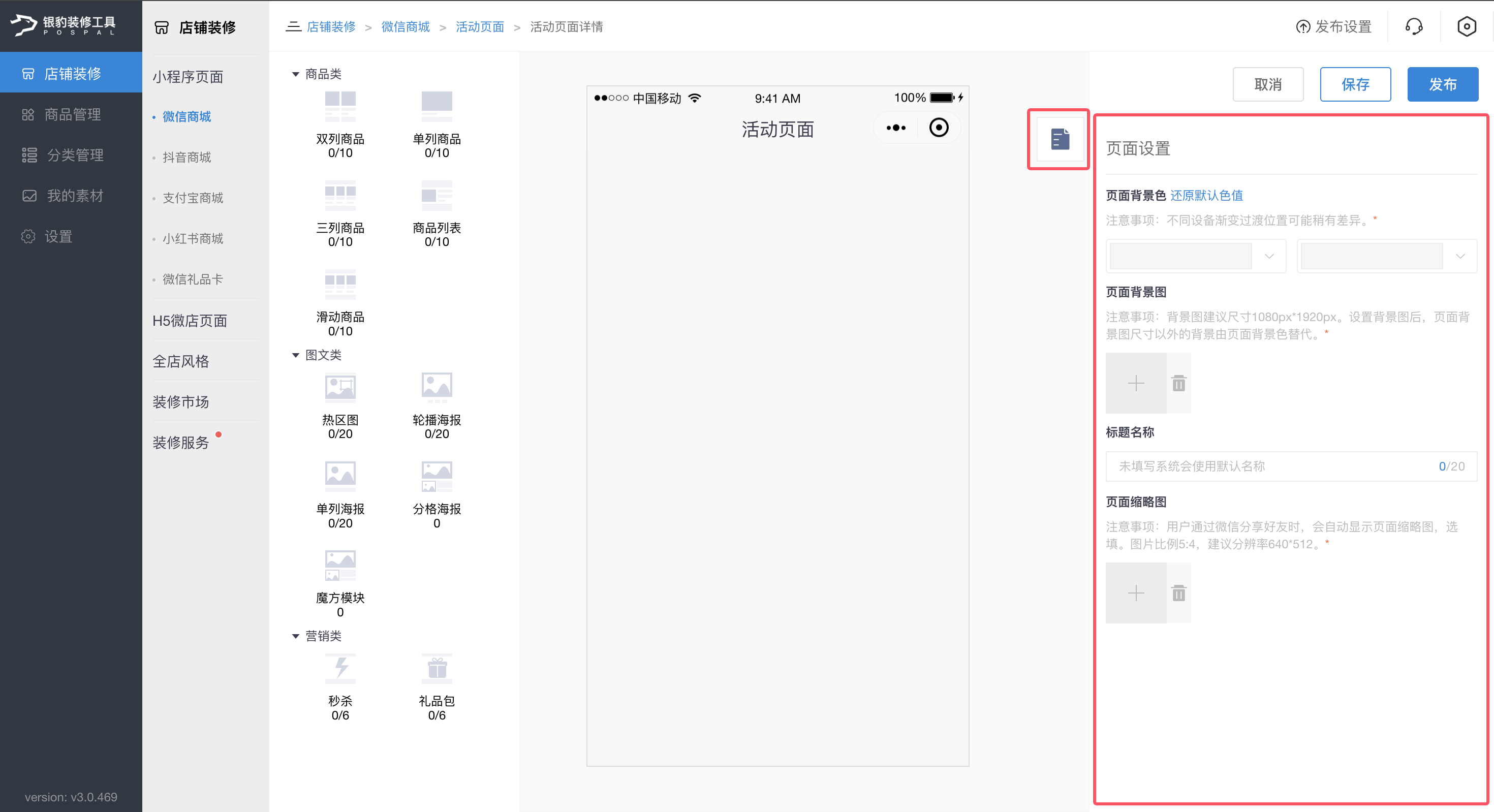
Task: Open customer service headset icon
Action: (1413, 27)
